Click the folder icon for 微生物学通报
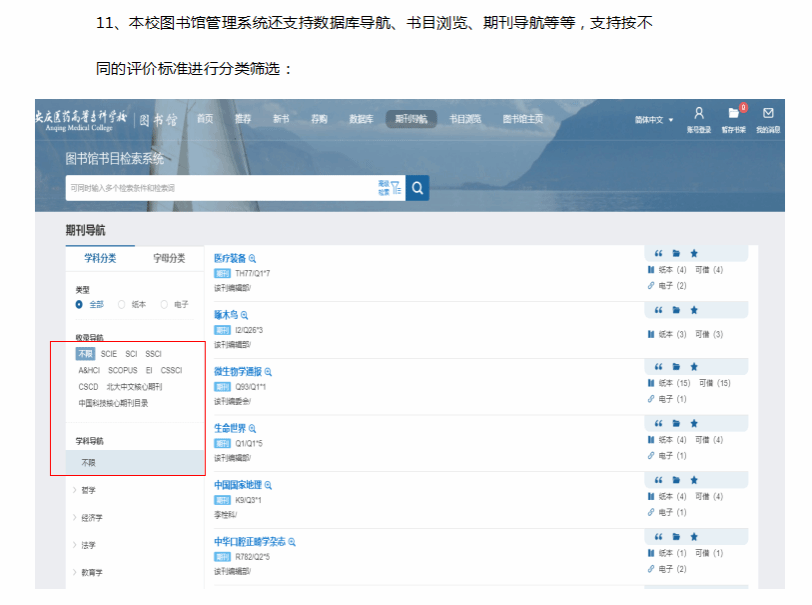 pos(676,367)
